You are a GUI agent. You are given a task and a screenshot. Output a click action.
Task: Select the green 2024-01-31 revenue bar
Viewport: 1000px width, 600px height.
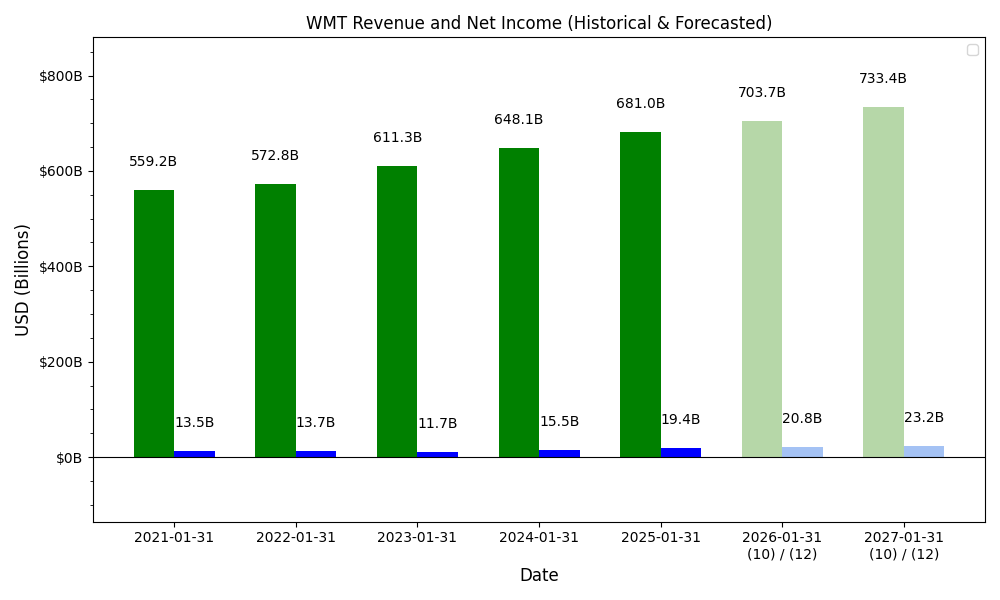[x=518, y=303]
